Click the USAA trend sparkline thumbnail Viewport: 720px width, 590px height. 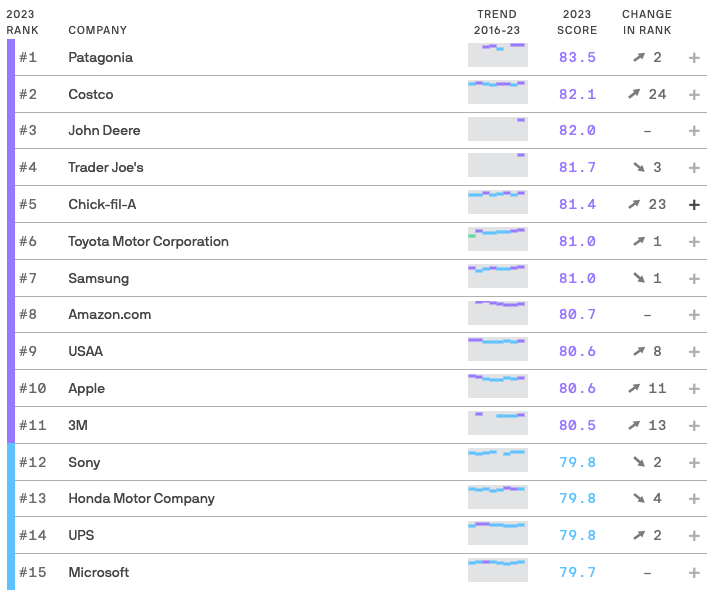pos(498,349)
